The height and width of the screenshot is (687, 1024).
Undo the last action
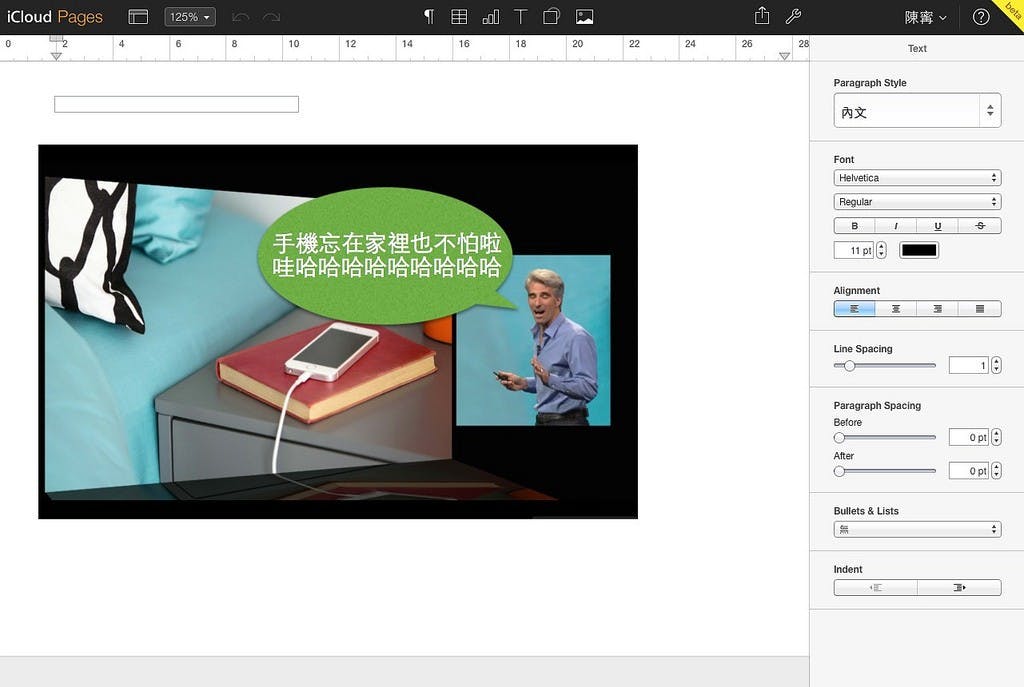click(240, 17)
